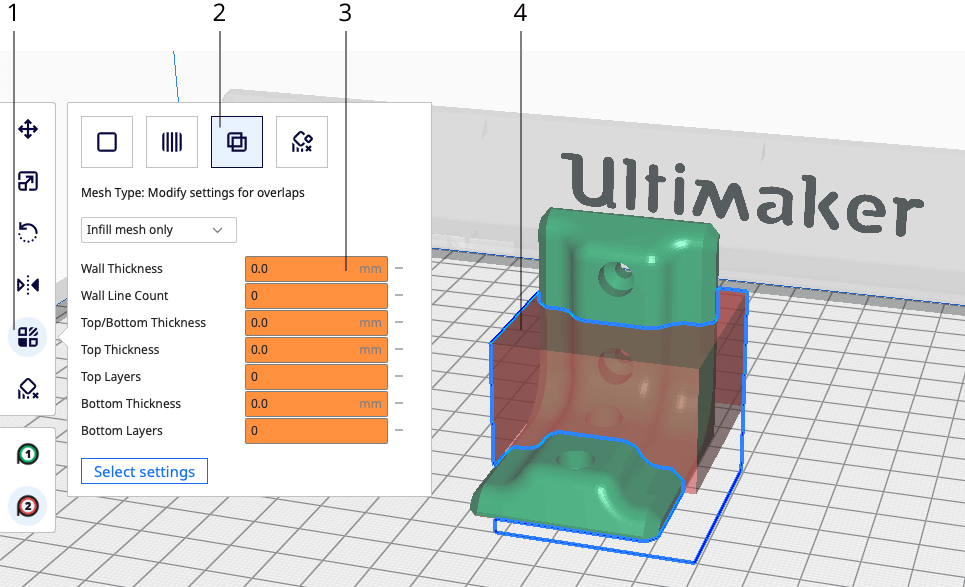Open the Infill mesh only dropdown
This screenshot has height=587, width=965.
pyautogui.click(x=158, y=229)
